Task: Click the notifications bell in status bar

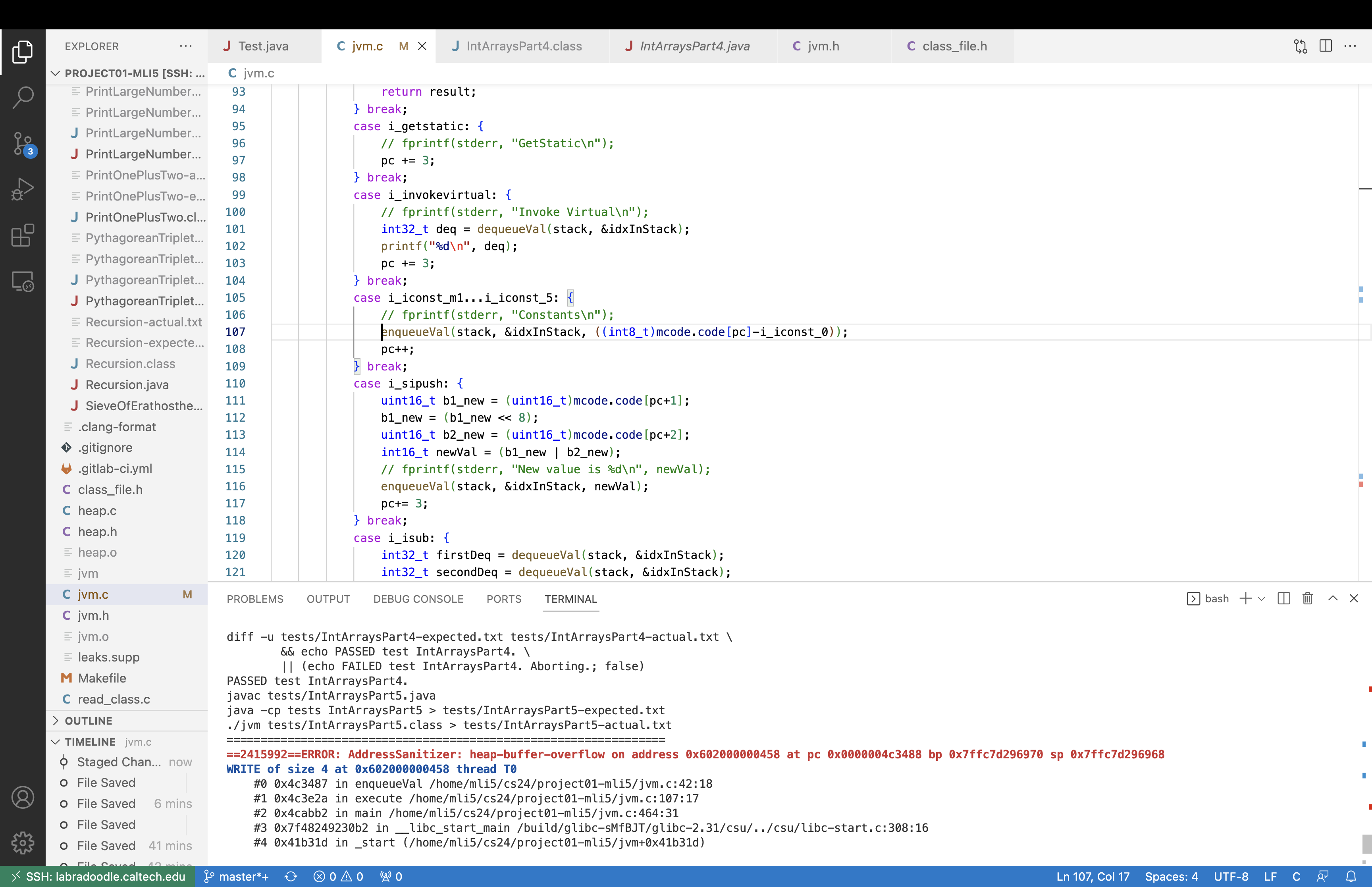Action: point(1351,877)
